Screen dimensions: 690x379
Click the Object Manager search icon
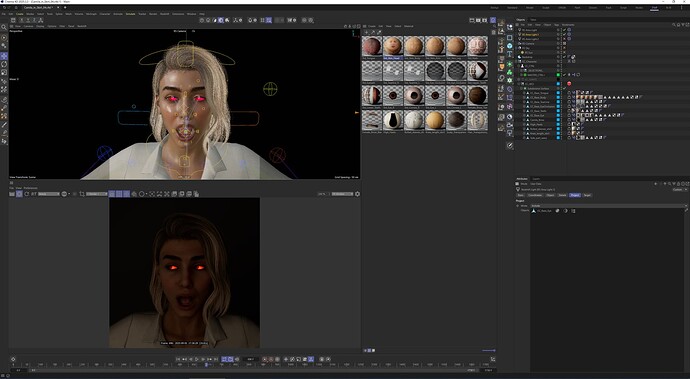coord(674,25)
